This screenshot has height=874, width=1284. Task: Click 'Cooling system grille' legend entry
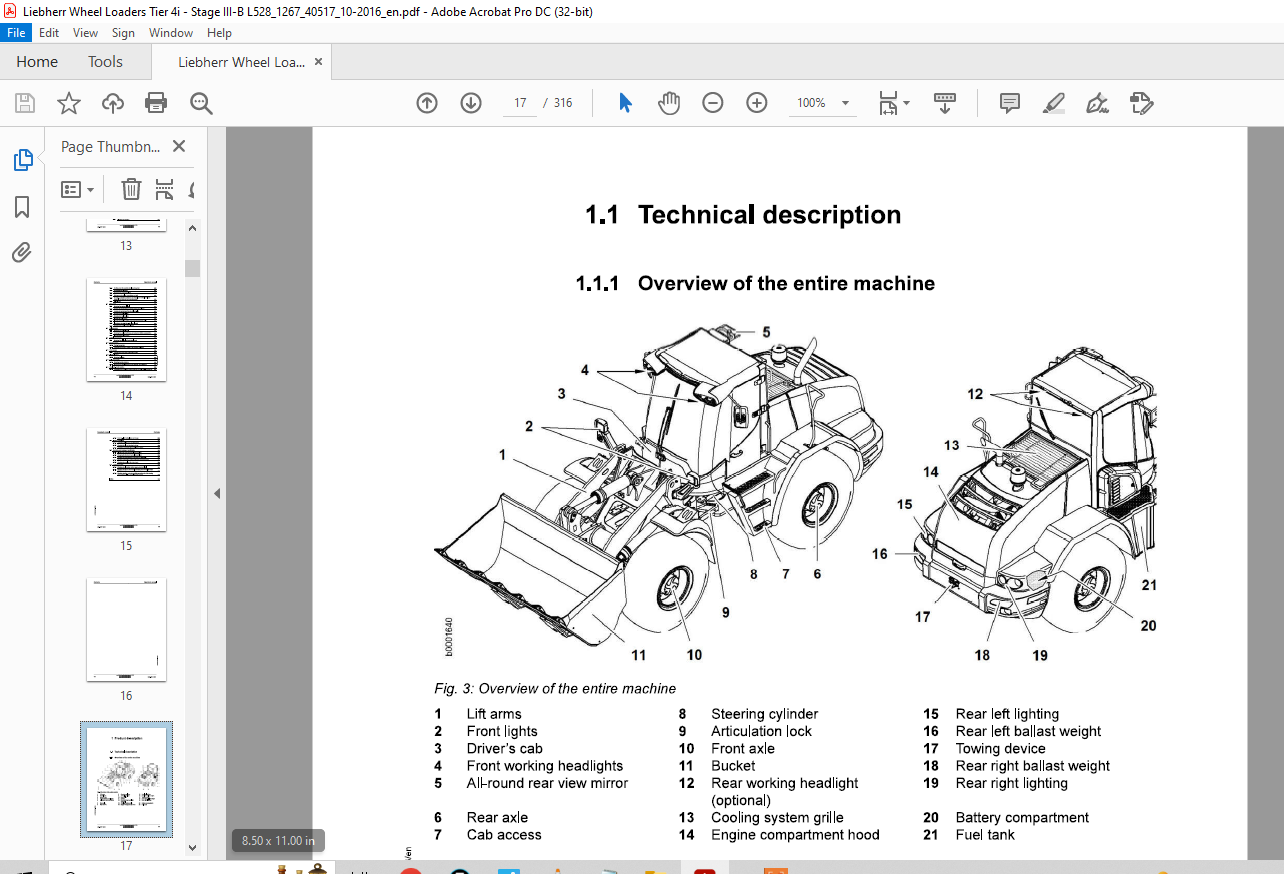pos(777,818)
